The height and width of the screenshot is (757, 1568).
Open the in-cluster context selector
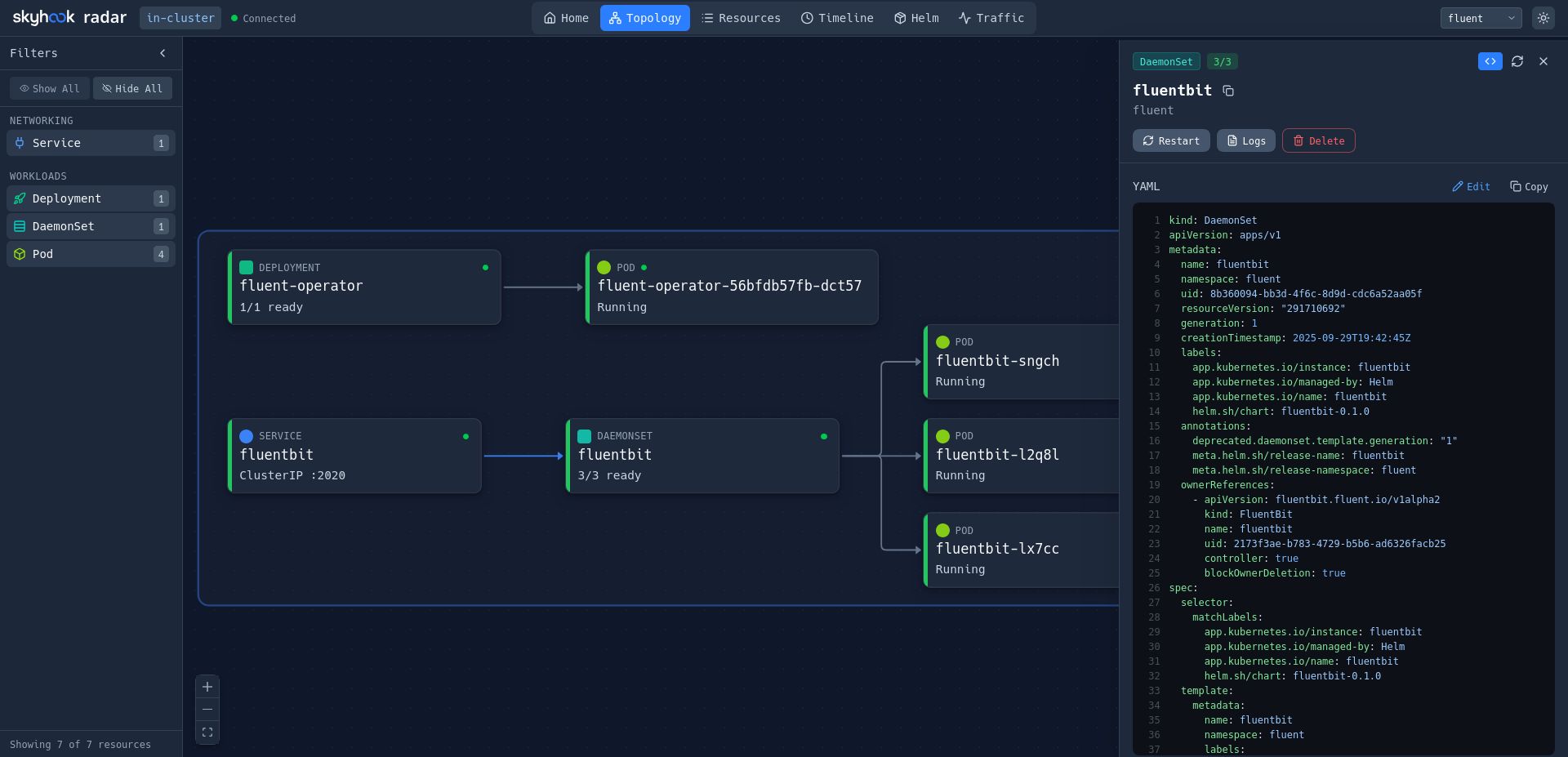(x=180, y=18)
